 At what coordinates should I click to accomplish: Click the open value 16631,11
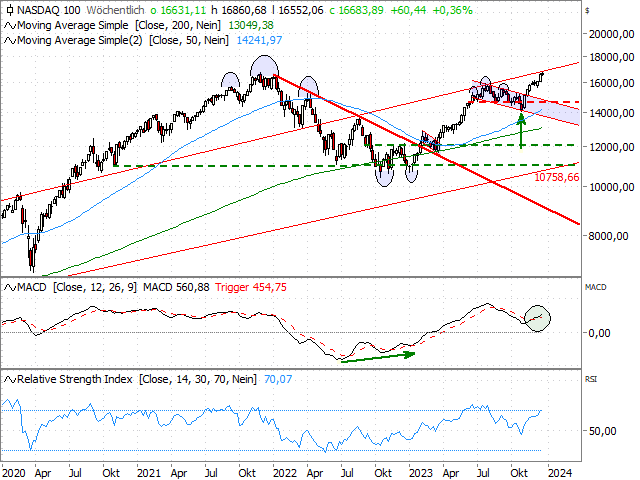183,10
